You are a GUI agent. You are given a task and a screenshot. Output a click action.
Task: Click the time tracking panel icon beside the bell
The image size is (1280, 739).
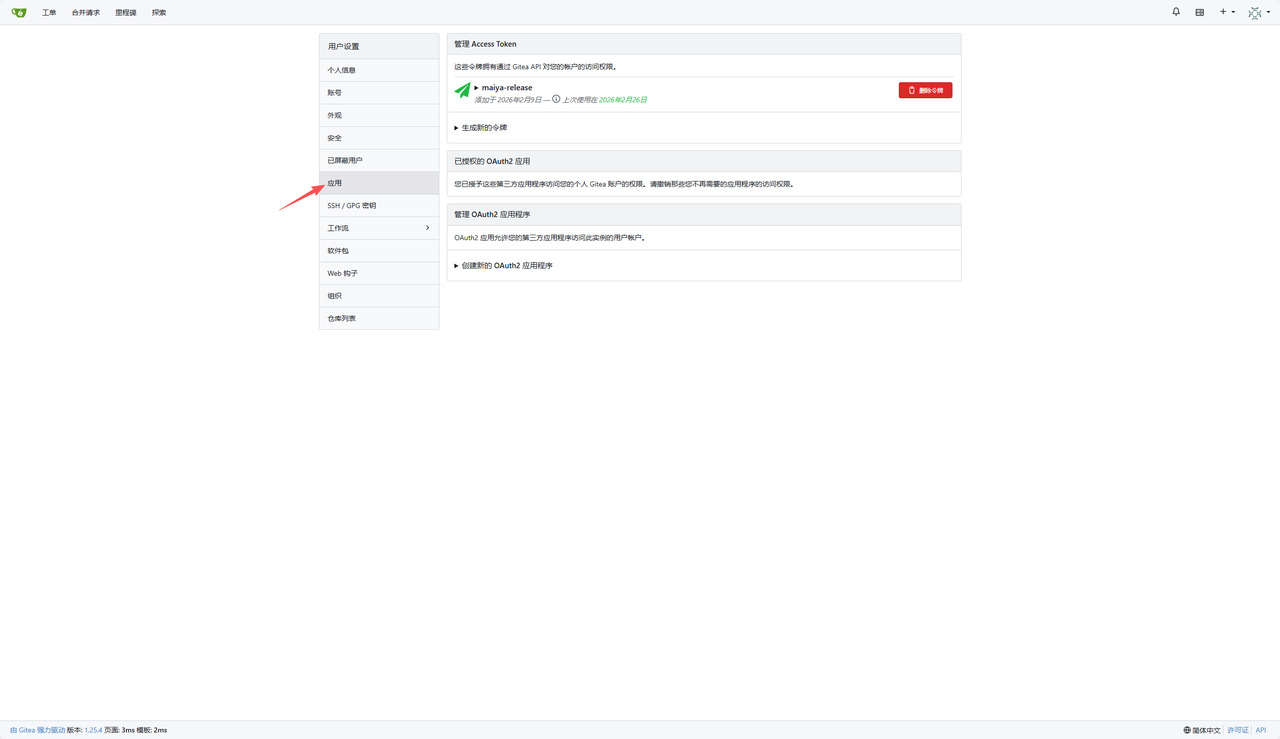(x=1200, y=12)
